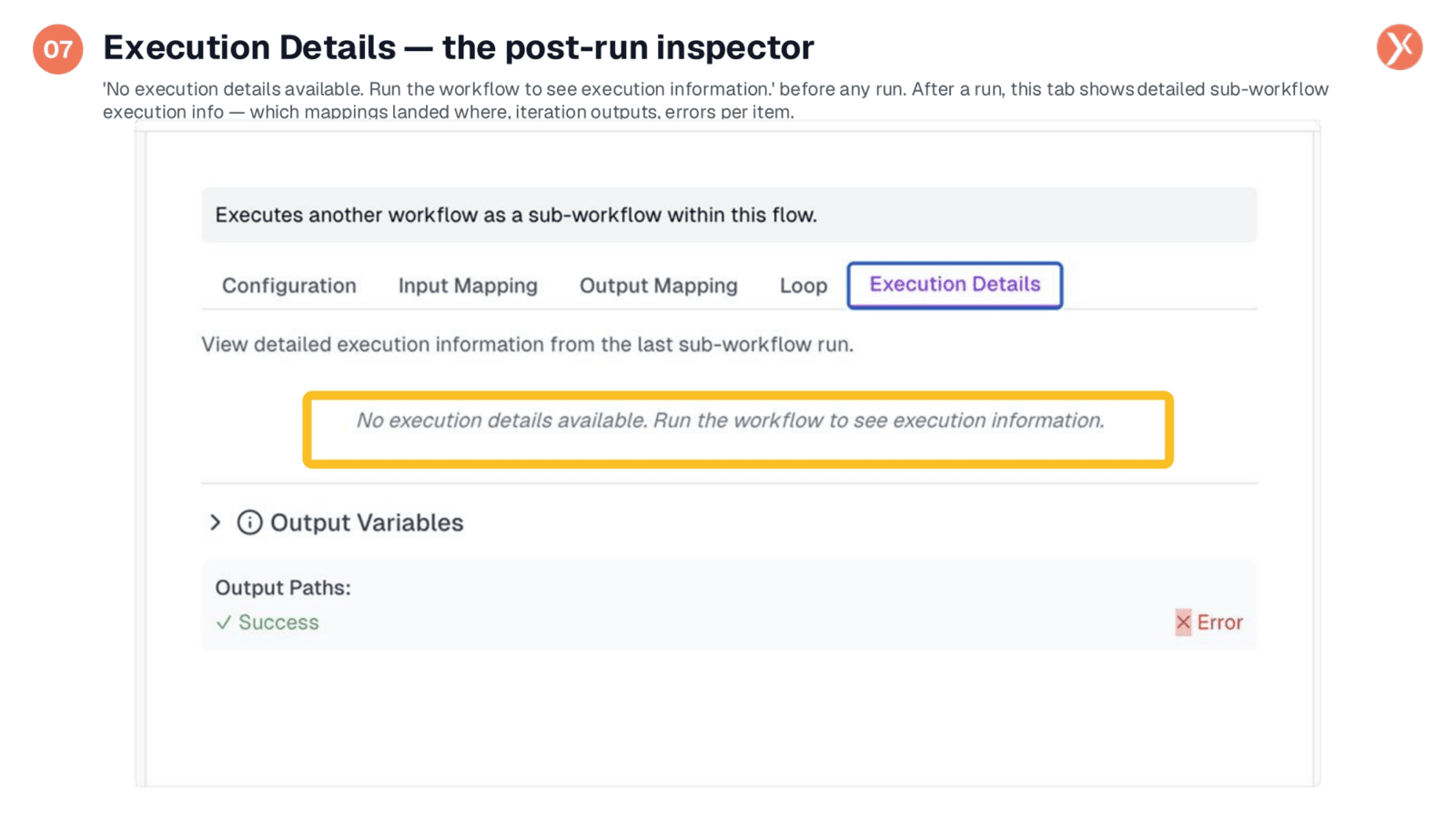
Task: Switch to the Input Mapping tab
Action: pyautogui.click(x=468, y=286)
